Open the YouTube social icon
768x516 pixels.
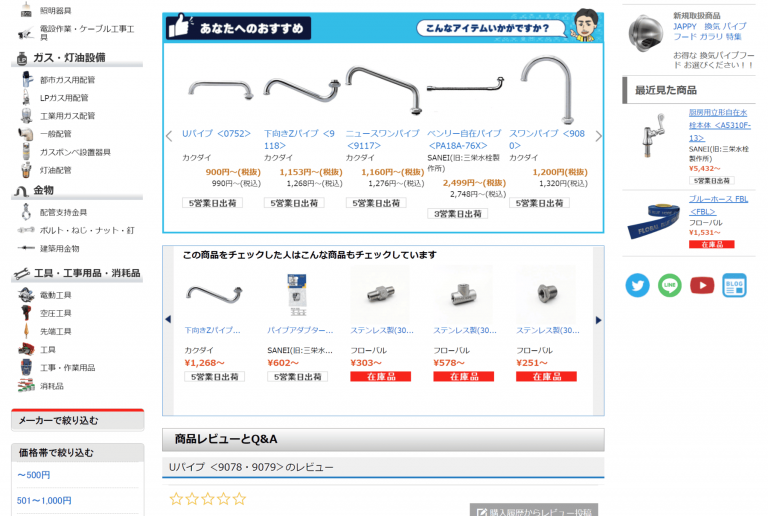tap(702, 285)
